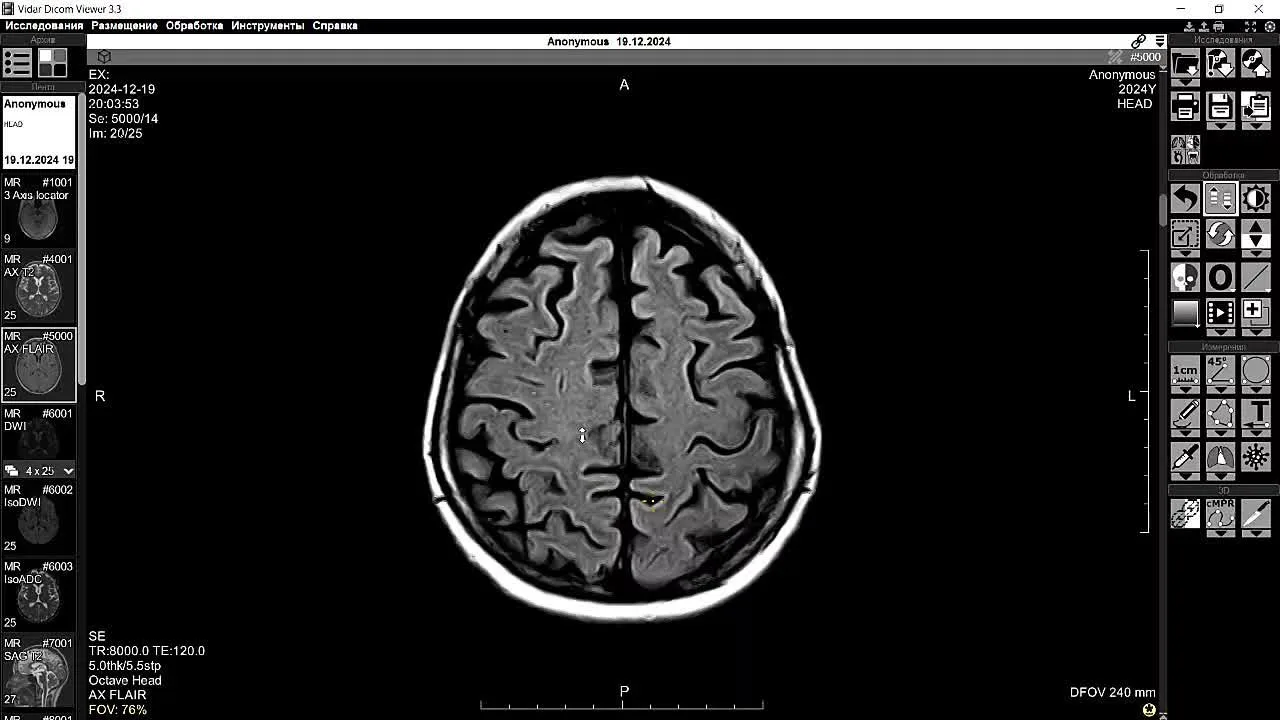Image resolution: width=1280 pixels, height=720 pixels.
Task: Undo last processing with arrow icon
Action: coord(1185,198)
